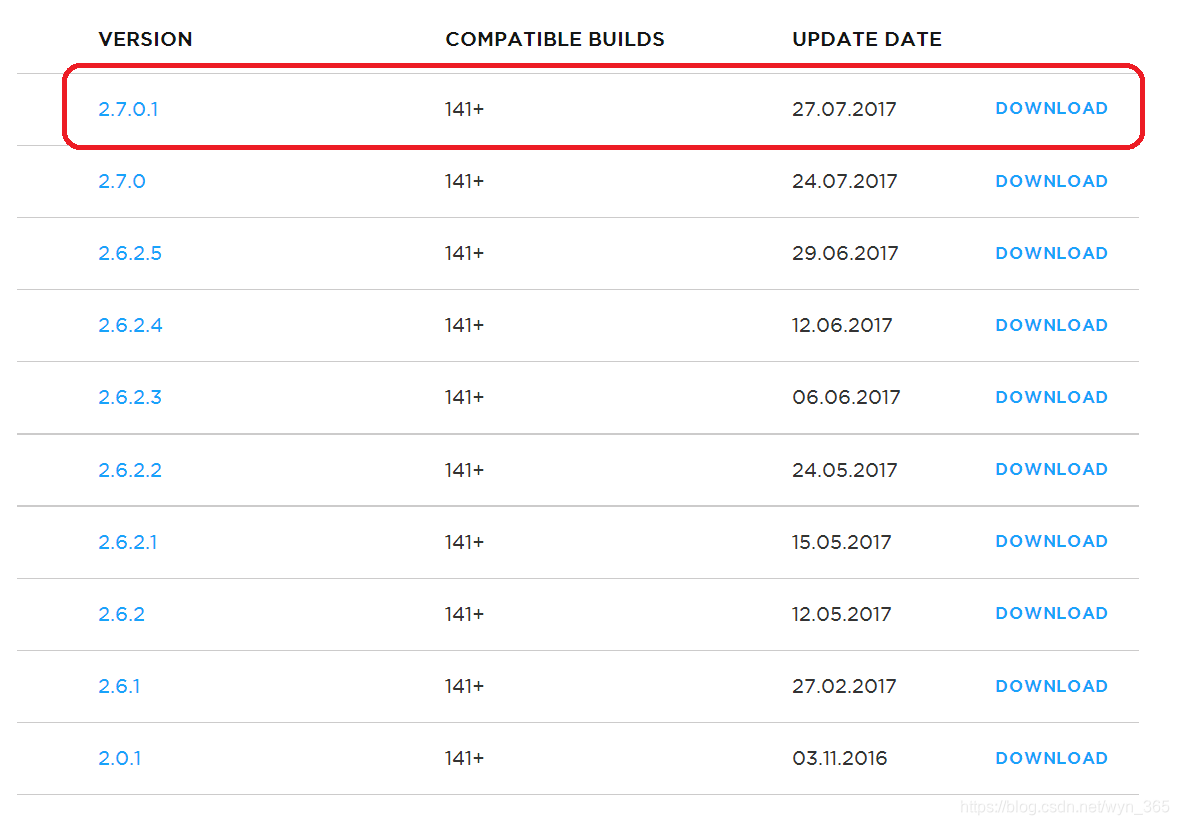Open version 2.6.2.1 link
The image size is (1179, 825).
pos(128,542)
